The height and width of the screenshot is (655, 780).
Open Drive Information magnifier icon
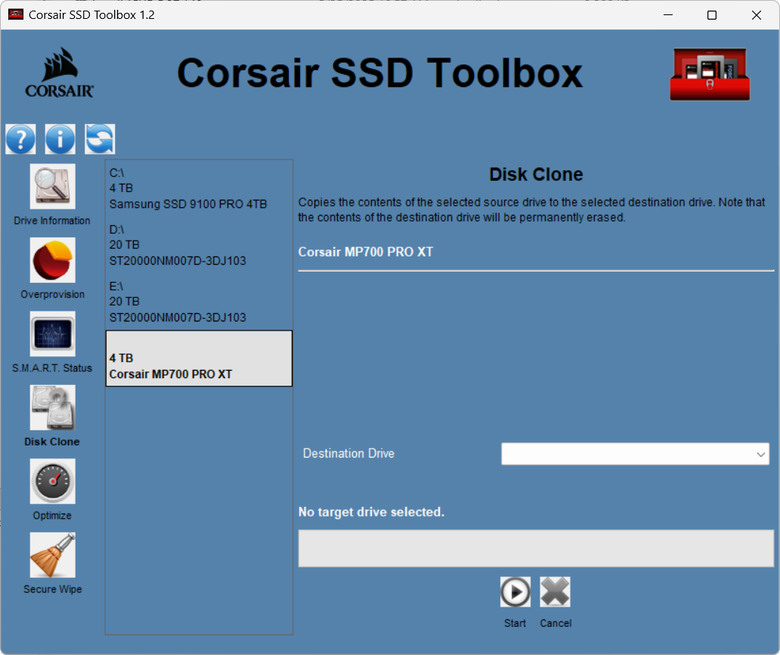[52, 186]
